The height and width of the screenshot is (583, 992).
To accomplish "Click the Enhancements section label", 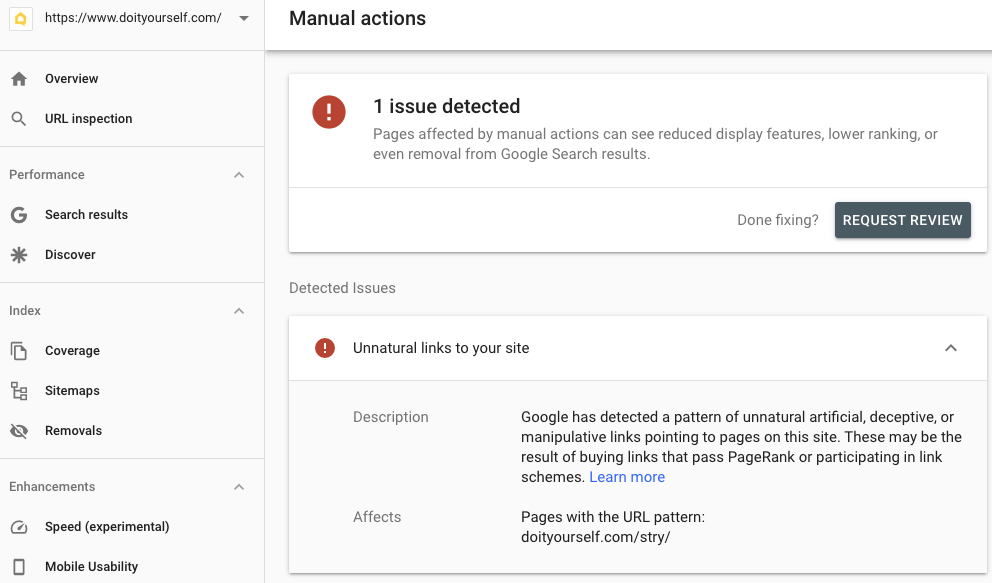I will coord(52,487).
